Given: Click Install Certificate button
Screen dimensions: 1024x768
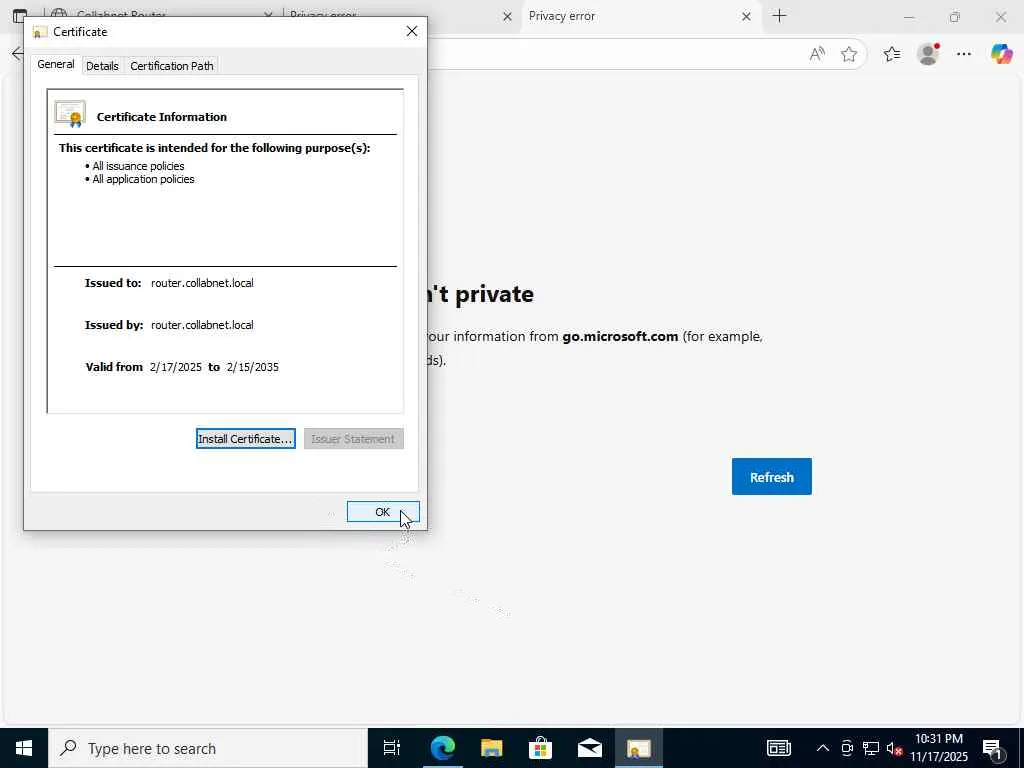Looking at the screenshot, I should (x=246, y=439).
